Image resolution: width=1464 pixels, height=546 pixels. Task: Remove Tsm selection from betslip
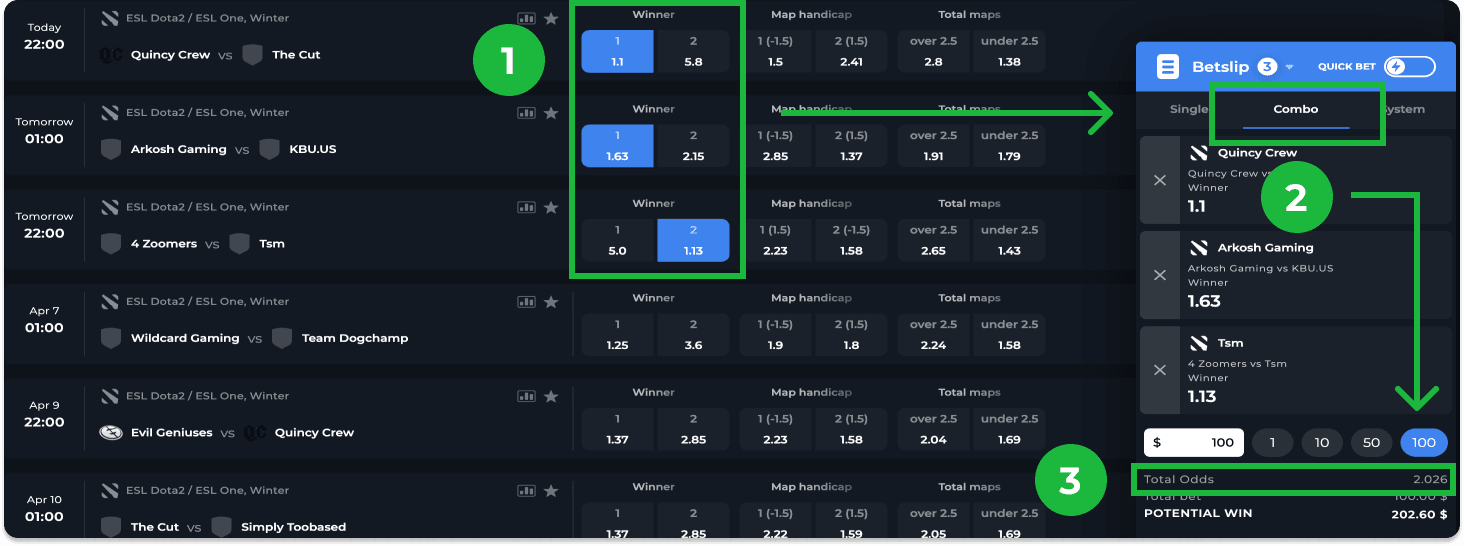click(1160, 370)
